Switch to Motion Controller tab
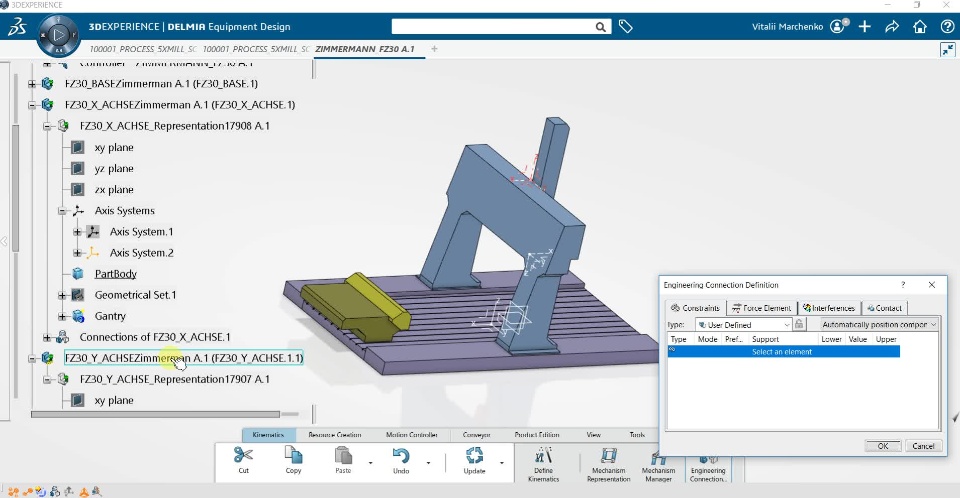The width and height of the screenshot is (960, 498). (x=411, y=435)
